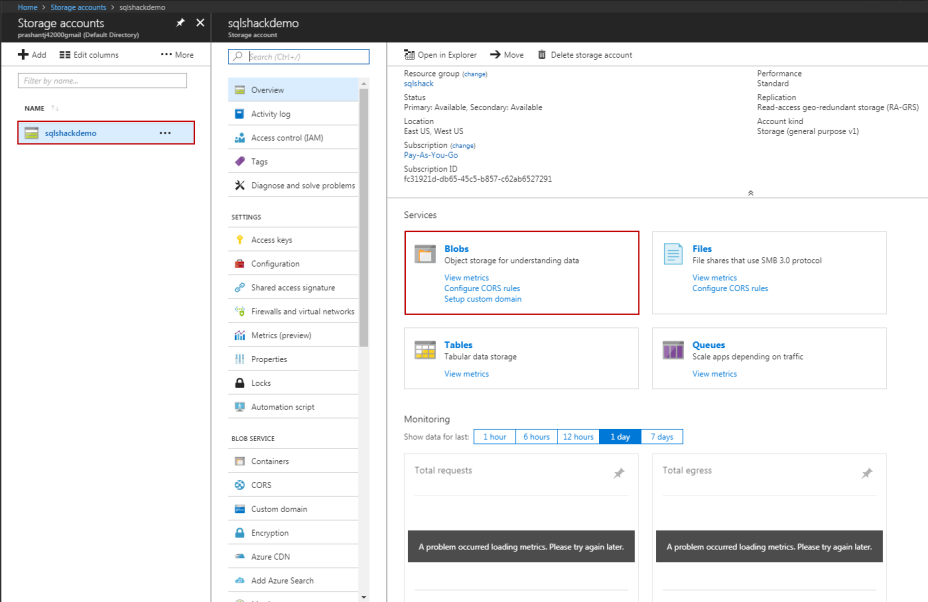Click Delete storage account trash icon
Viewport: 928px width, 602px height.
[542, 55]
